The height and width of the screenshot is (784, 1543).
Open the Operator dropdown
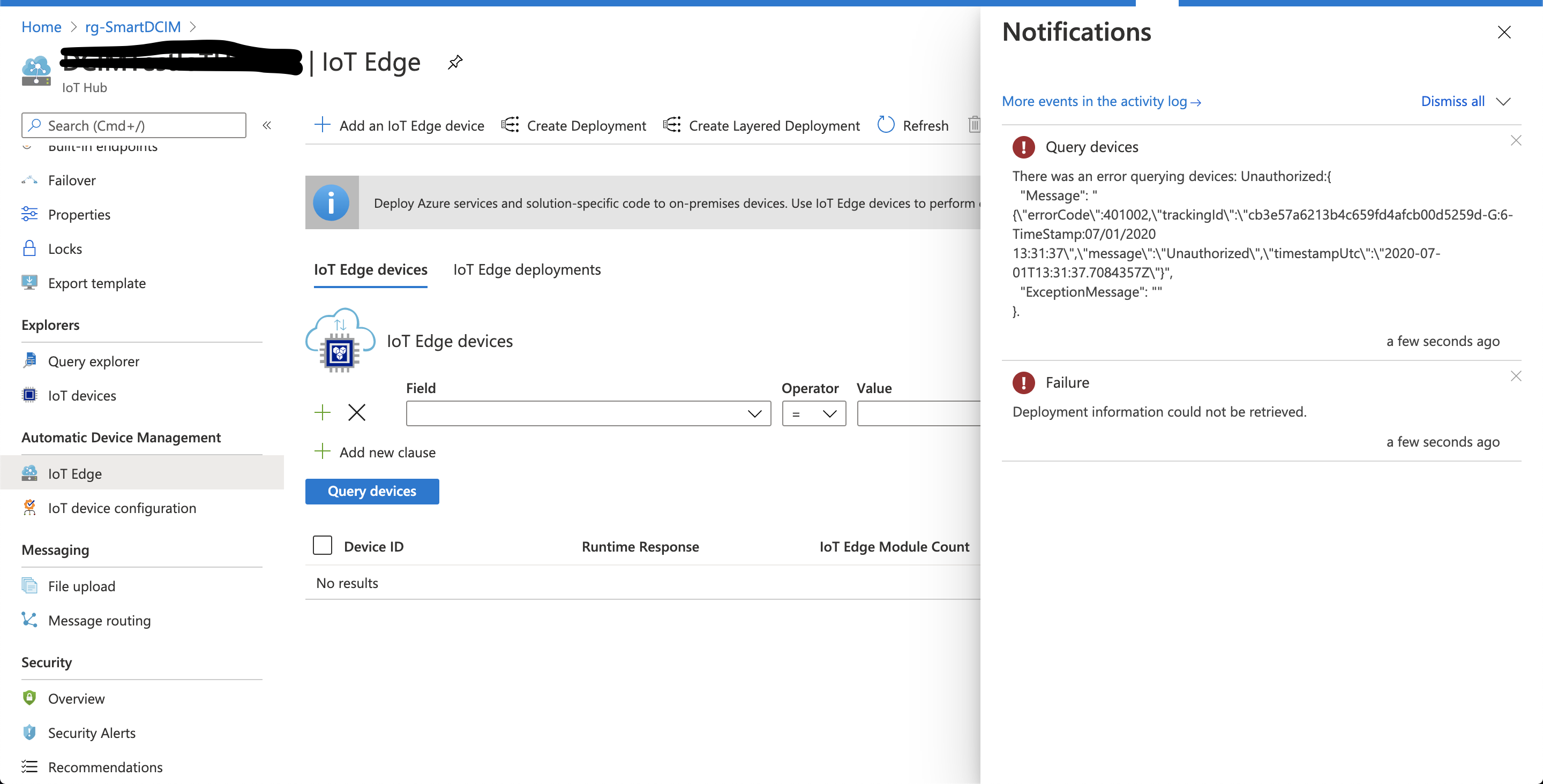point(813,413)
